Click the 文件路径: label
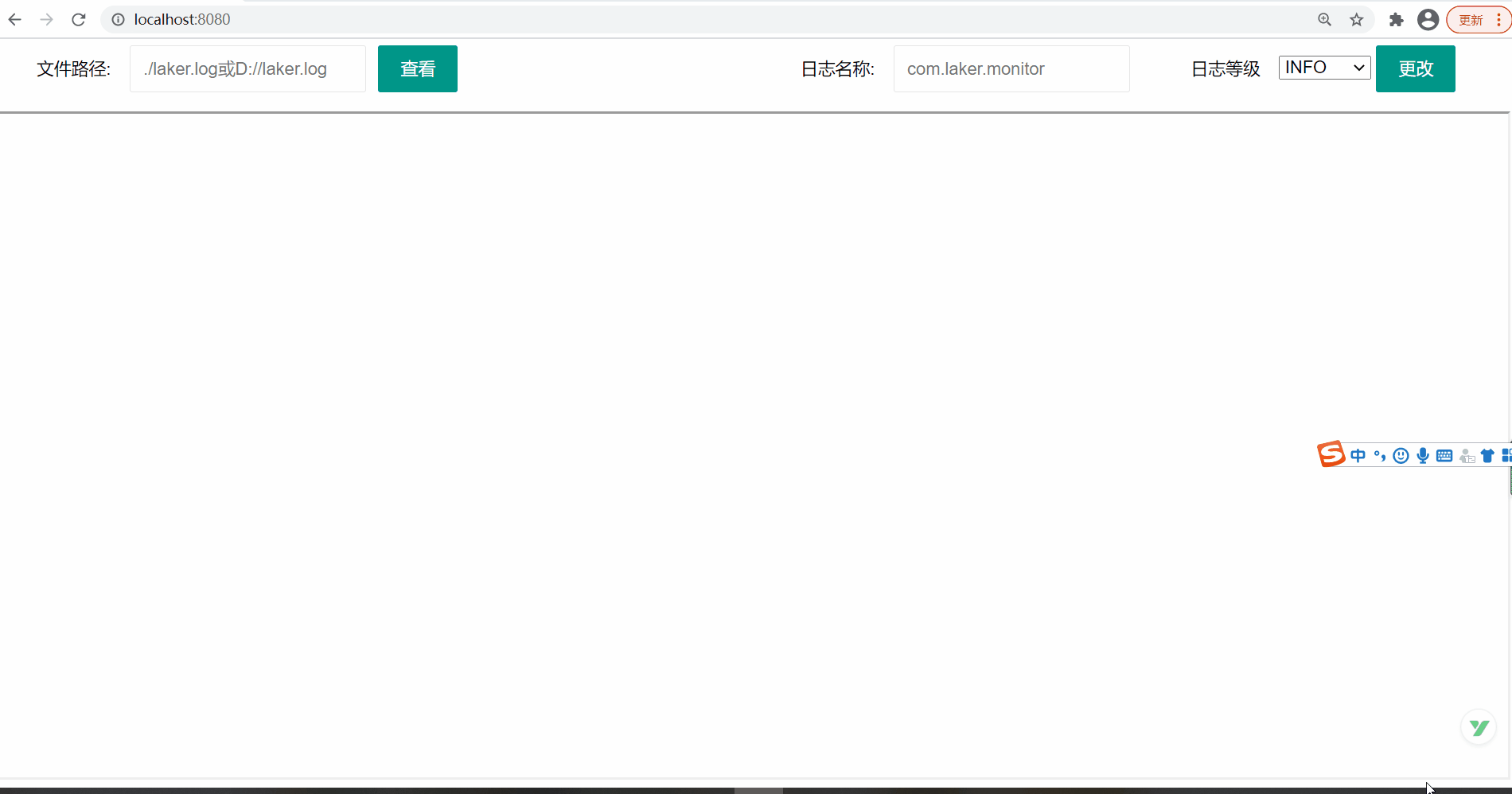Viewport: 1512px width, 794px height. pyautogui.click(x=73, y=69)
